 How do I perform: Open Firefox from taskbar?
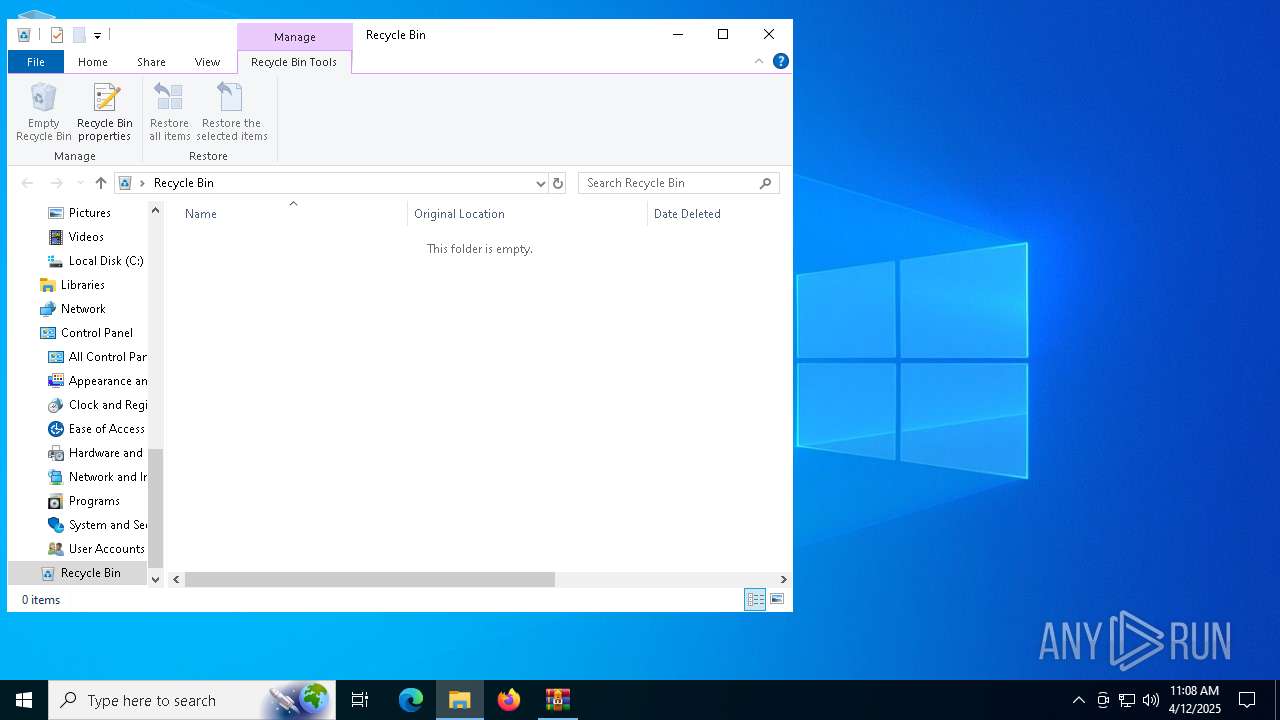tap(509, 700)
